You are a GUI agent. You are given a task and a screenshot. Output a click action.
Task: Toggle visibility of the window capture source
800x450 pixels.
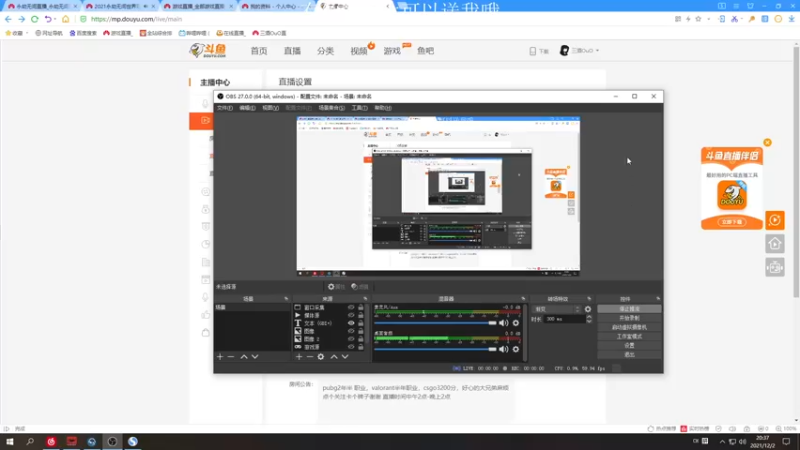coord(351,308)
